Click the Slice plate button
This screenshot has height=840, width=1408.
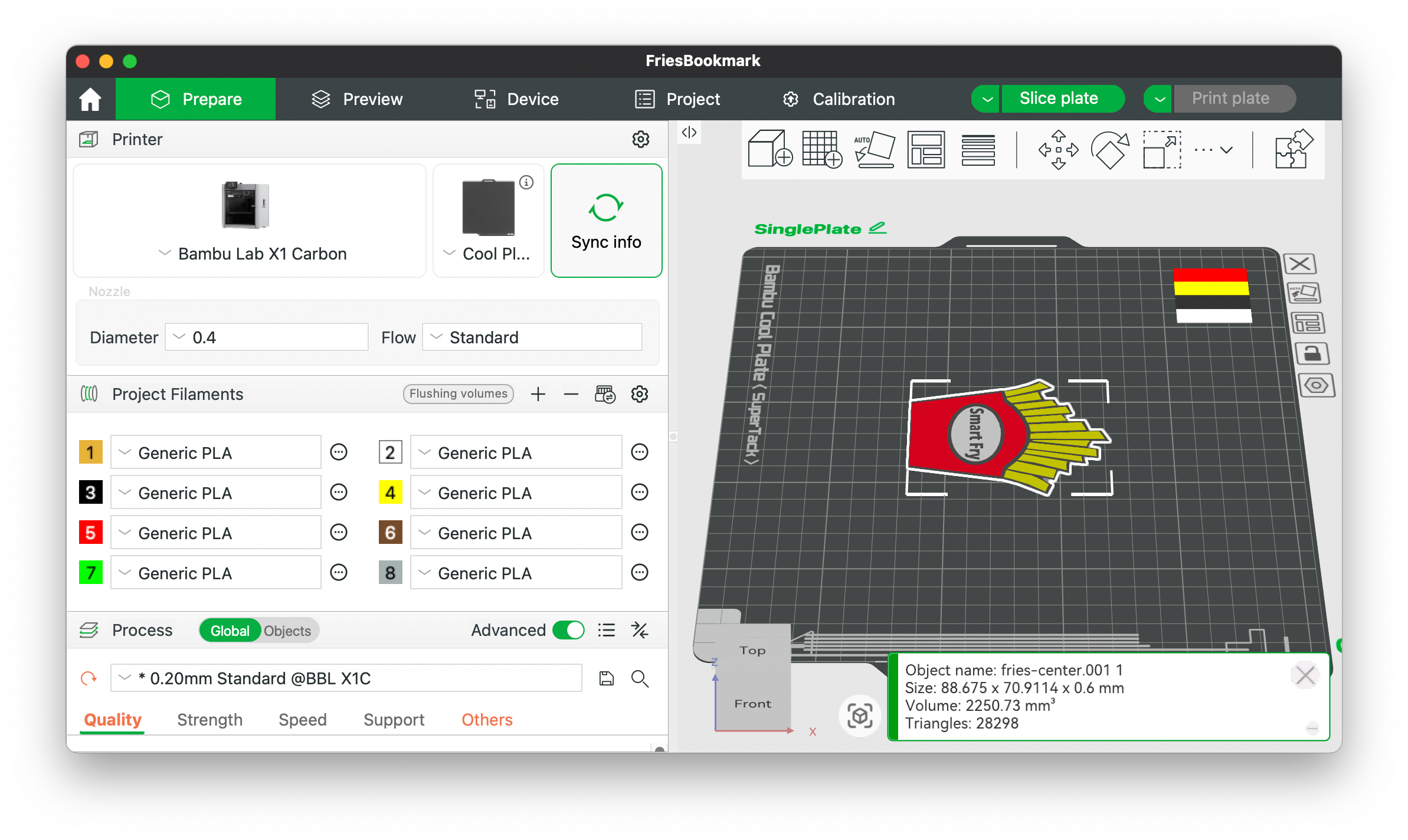(x=1063, y=99)
